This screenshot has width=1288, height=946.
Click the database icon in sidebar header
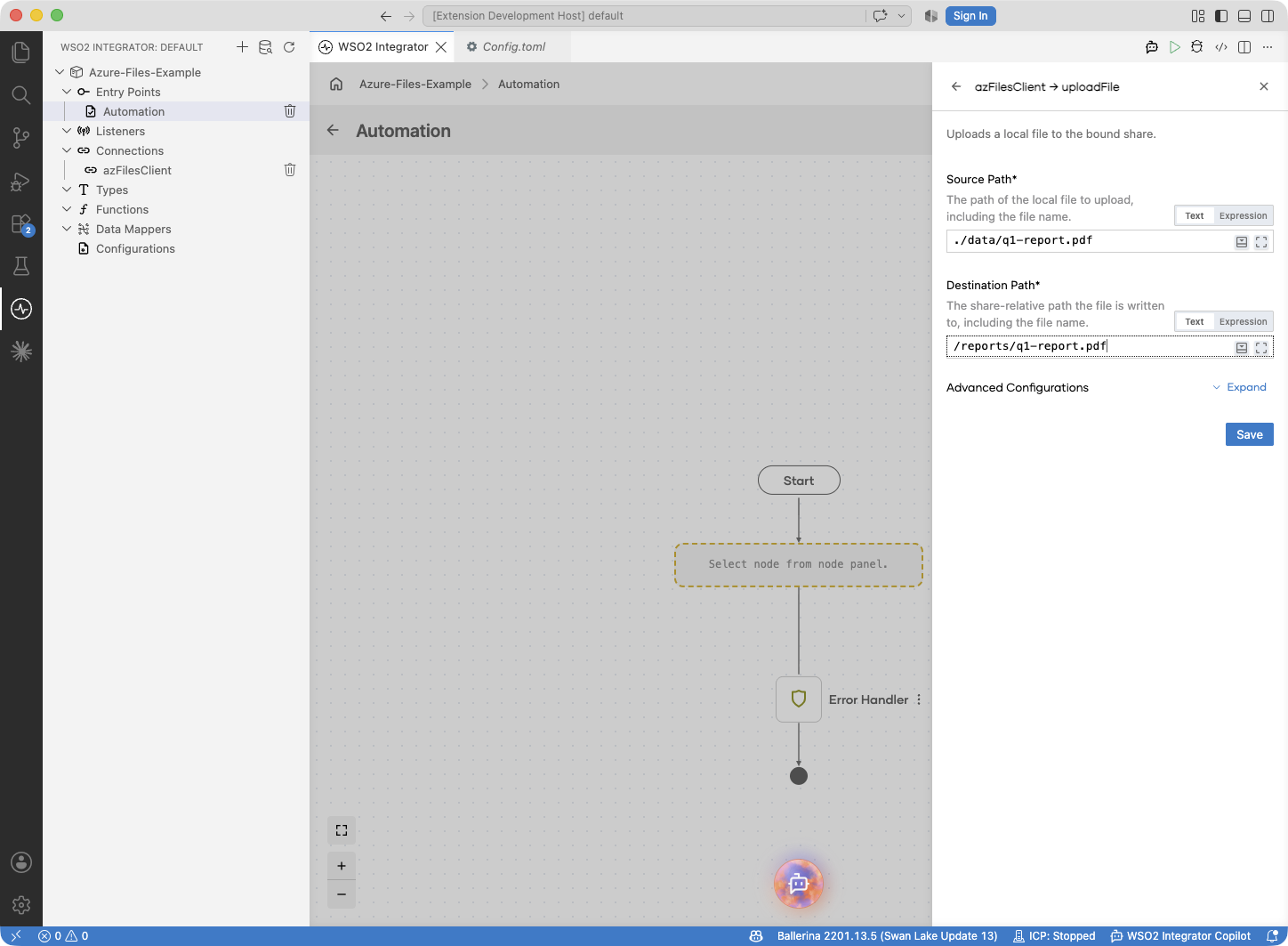(x=265, y=47)
